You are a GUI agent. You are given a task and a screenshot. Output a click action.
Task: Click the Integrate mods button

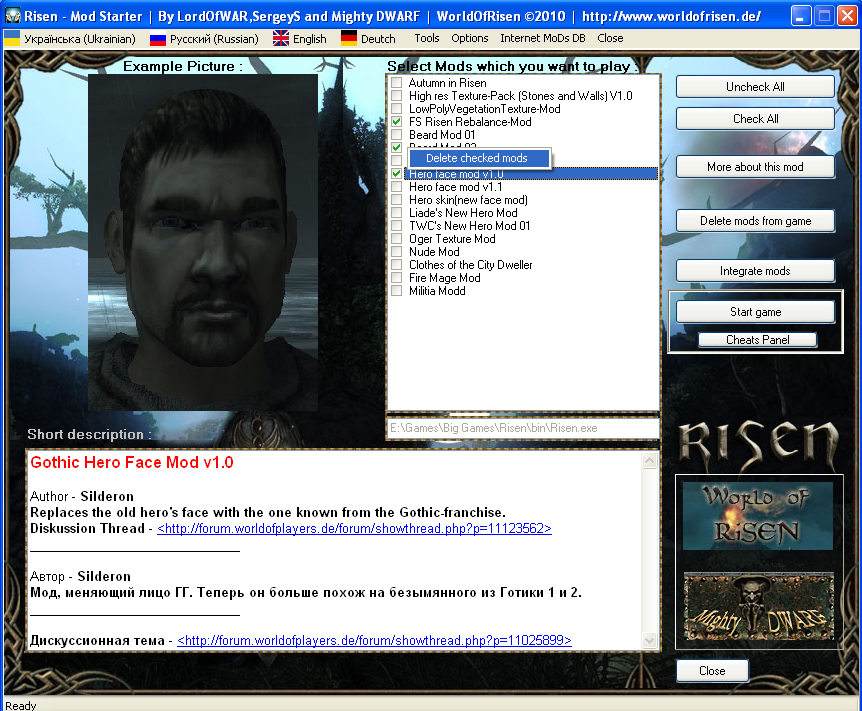[755, 271]
